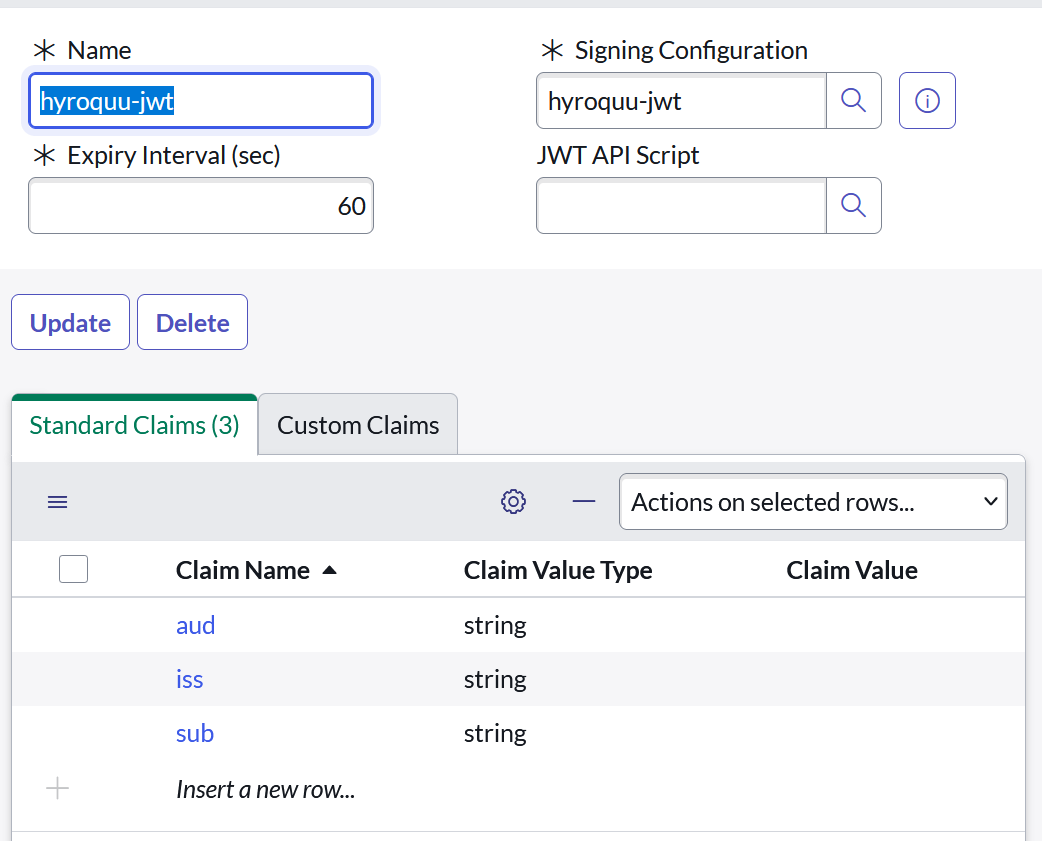This screenshot has height=841, width=1042.
Task: Click the Update button
Action: pos(70,322)
